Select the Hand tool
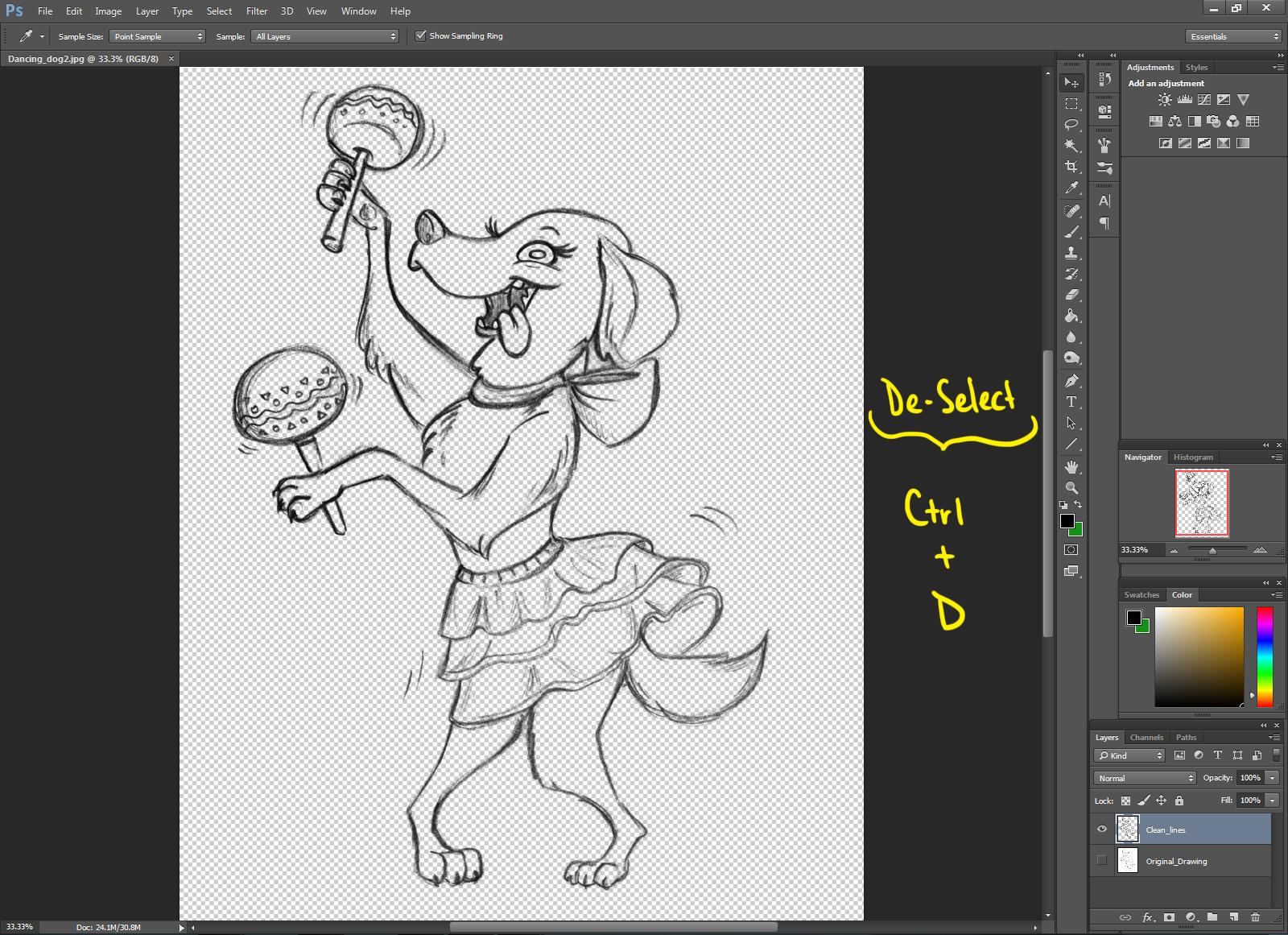Viewport: 1288px width, 935px height. pyautogui.click(x=1071, y=467)
